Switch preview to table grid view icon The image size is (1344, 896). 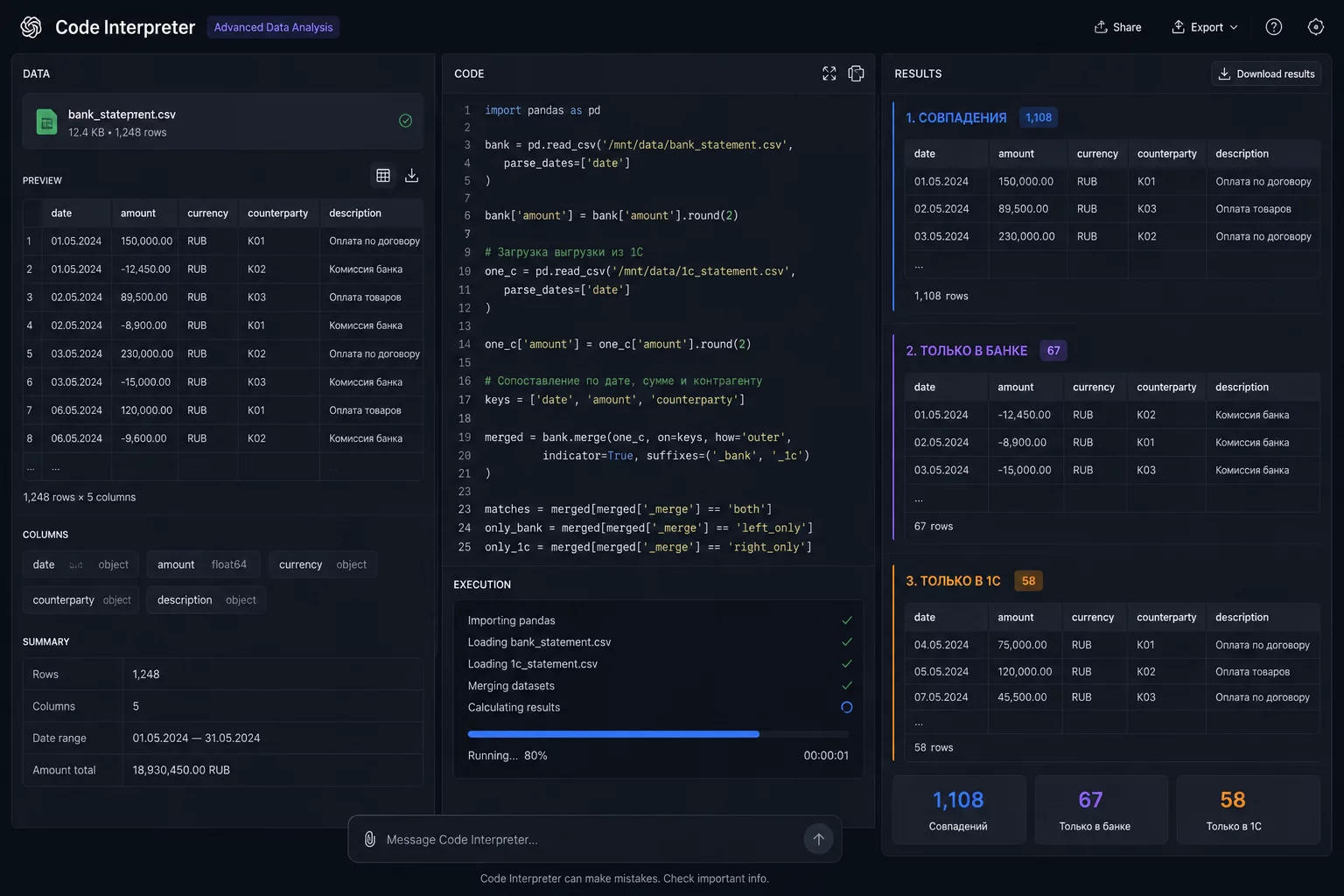click(x=383, y=176)
